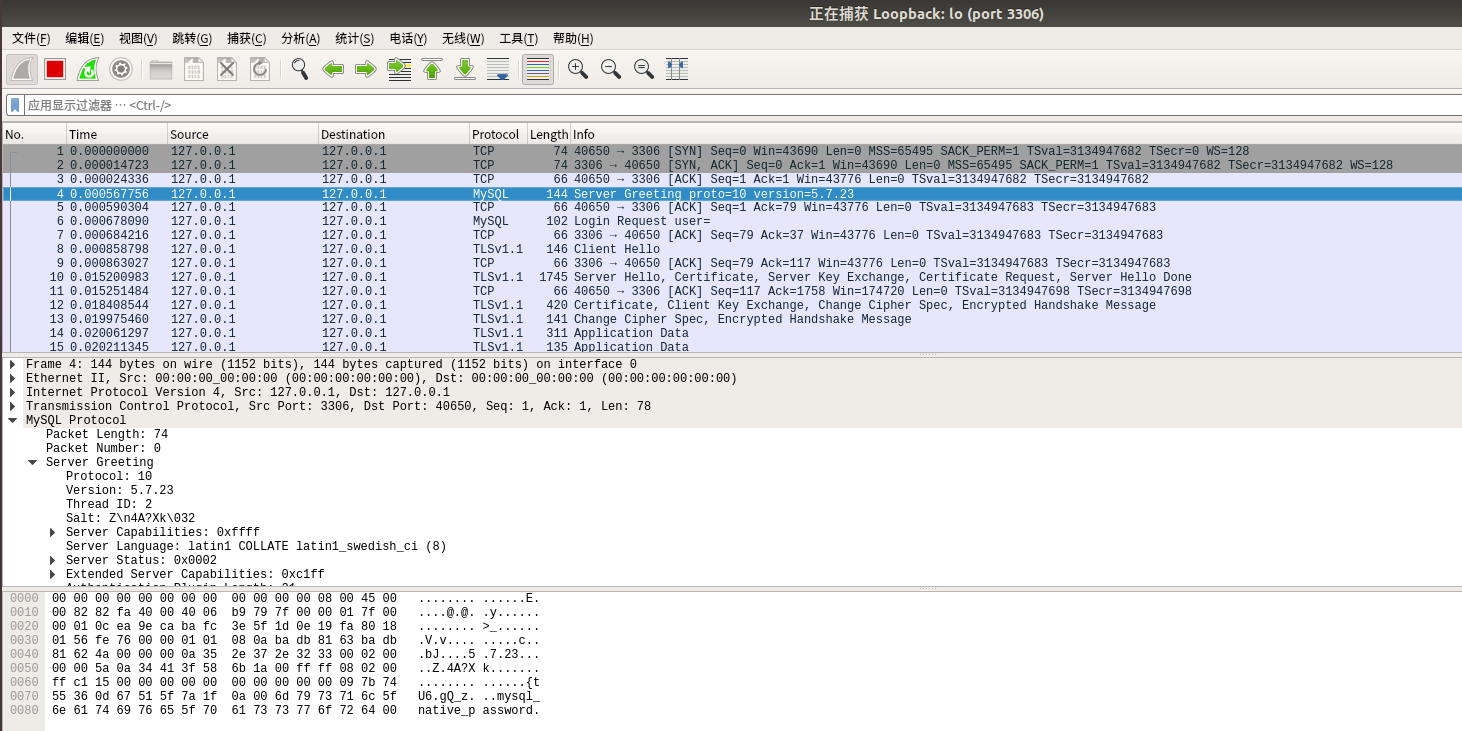This screenshot has height=731, width=1462.
Task: Zoom out the main window text
Action: (x=611, y=69)
